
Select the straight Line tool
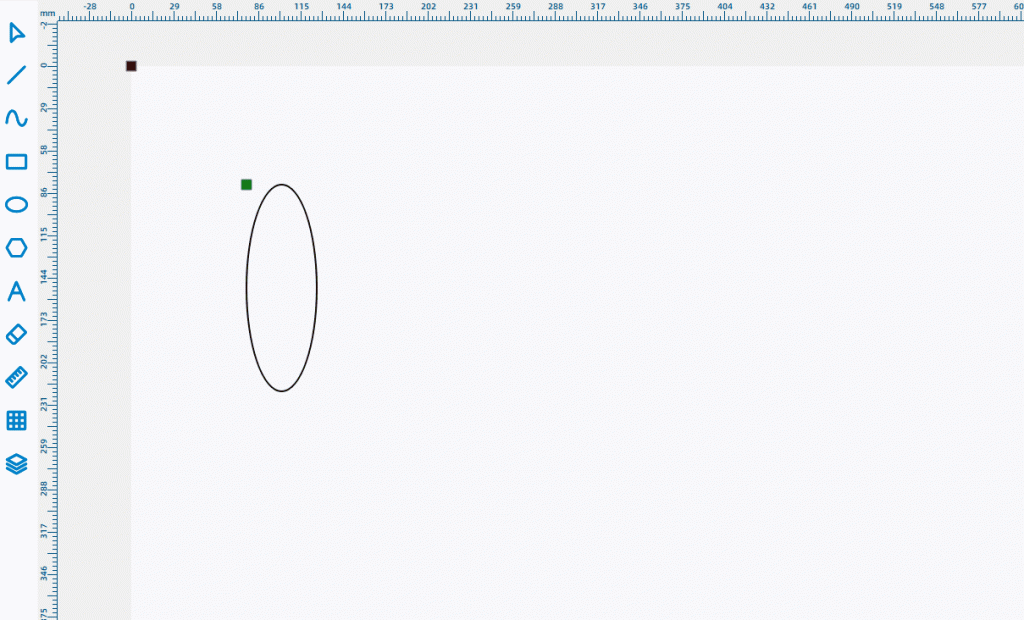coord(16,75)
